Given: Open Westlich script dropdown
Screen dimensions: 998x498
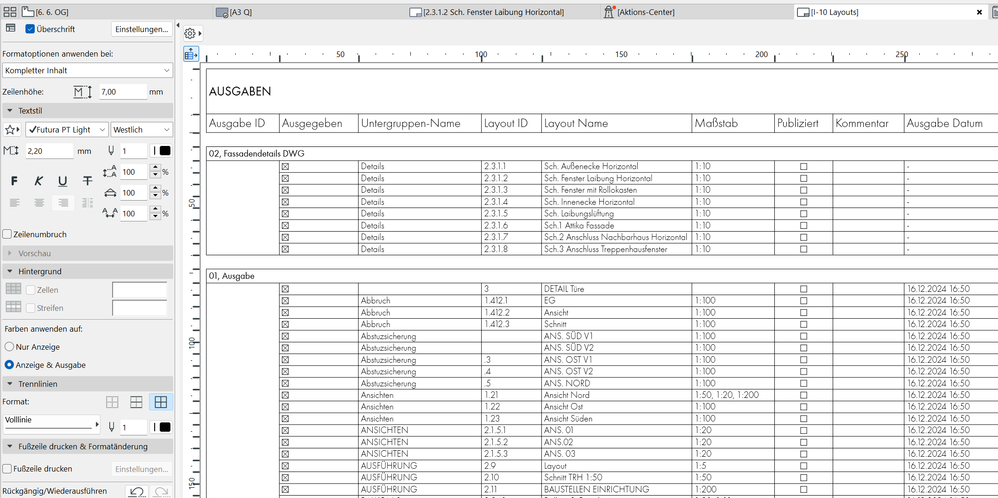Looking at the screenshot, I should click(141, 130).
